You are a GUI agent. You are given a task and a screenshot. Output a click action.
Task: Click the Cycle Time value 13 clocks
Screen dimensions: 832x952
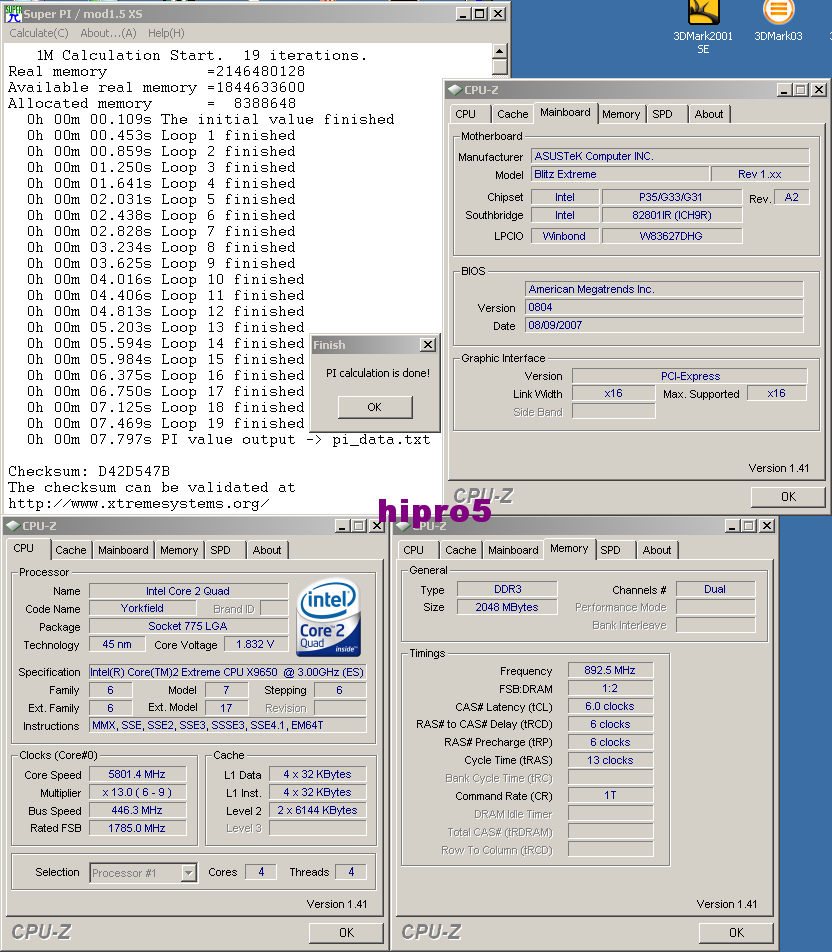click(x=610, y=760)
